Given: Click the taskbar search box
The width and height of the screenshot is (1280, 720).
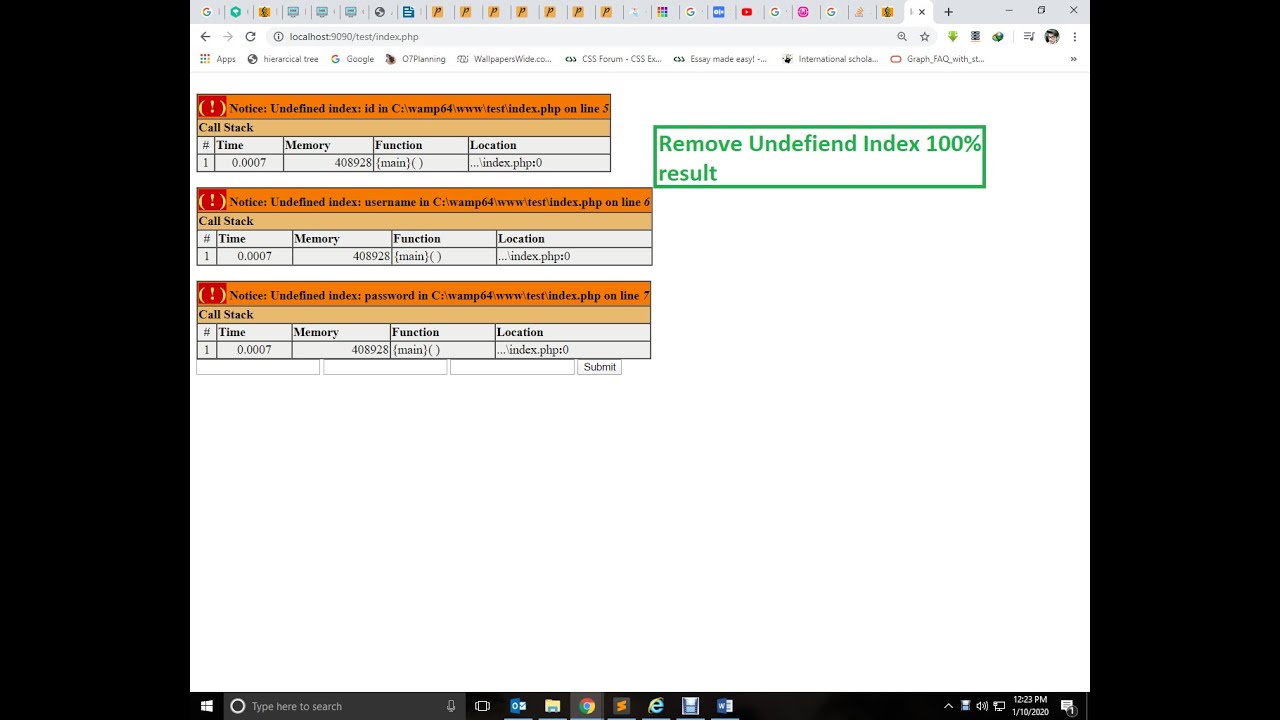Looking at the screenshot, I should pos(345,706).
